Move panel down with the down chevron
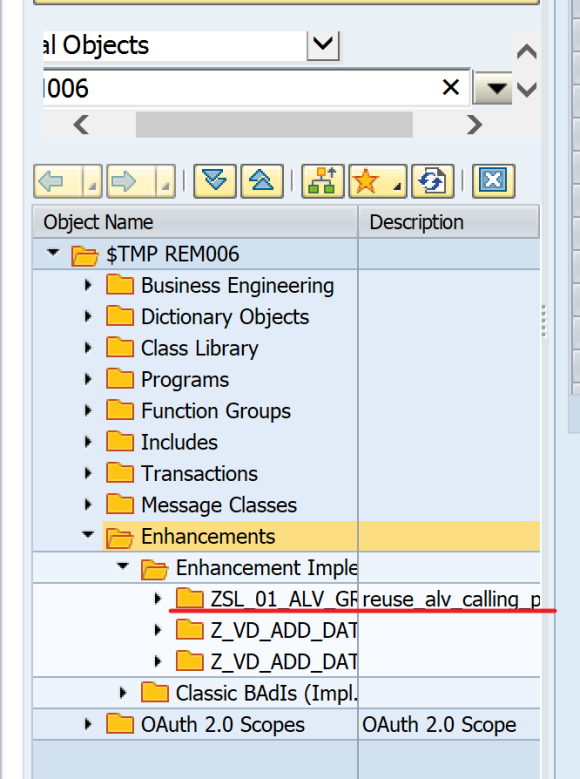 (x=527, y=89)
